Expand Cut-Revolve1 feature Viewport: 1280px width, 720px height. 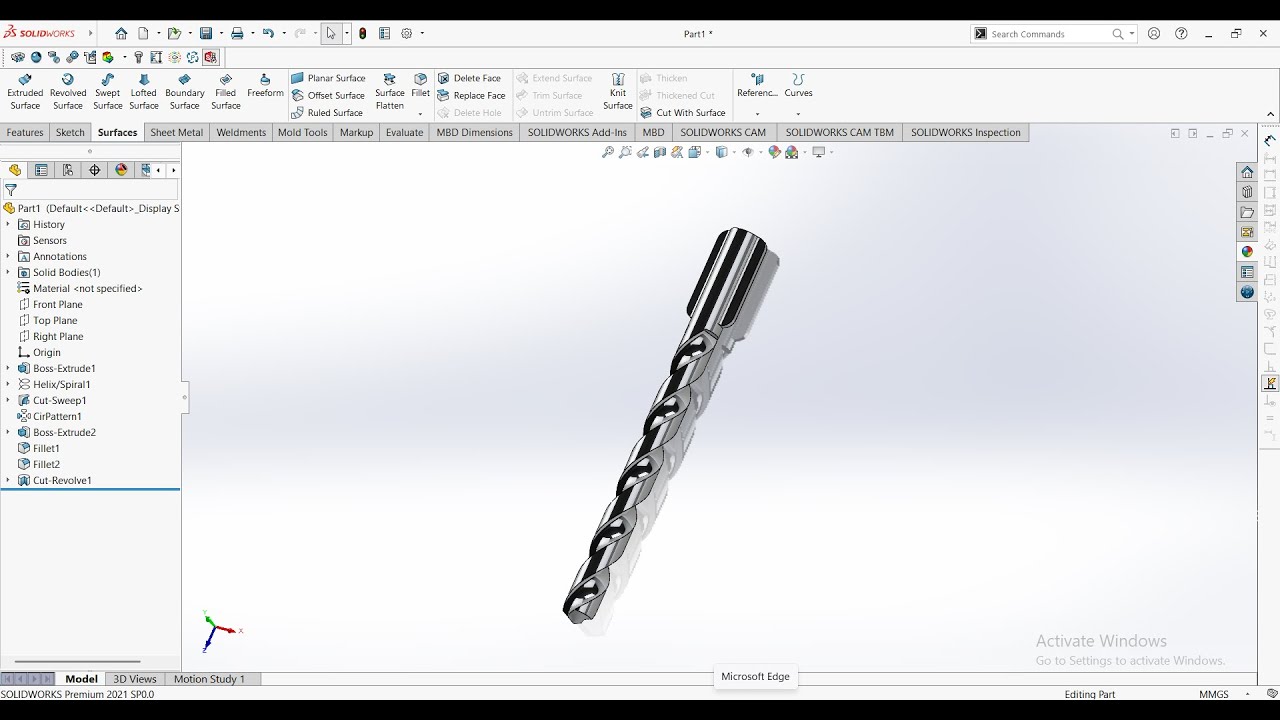click(x=8, y=480)
